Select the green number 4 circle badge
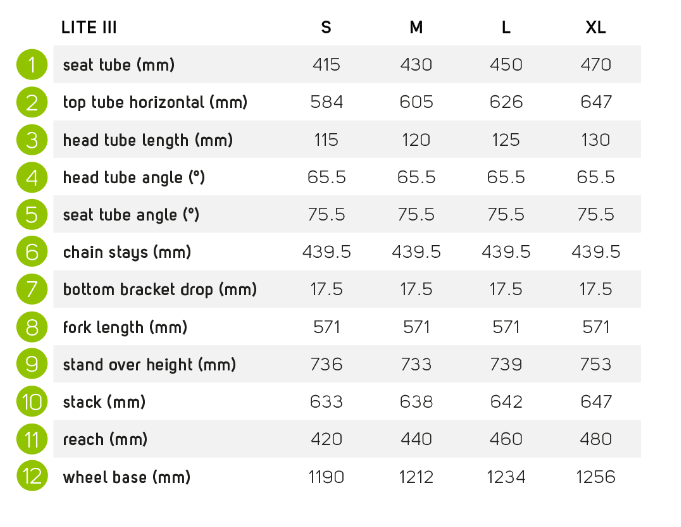 pos(32,177)
